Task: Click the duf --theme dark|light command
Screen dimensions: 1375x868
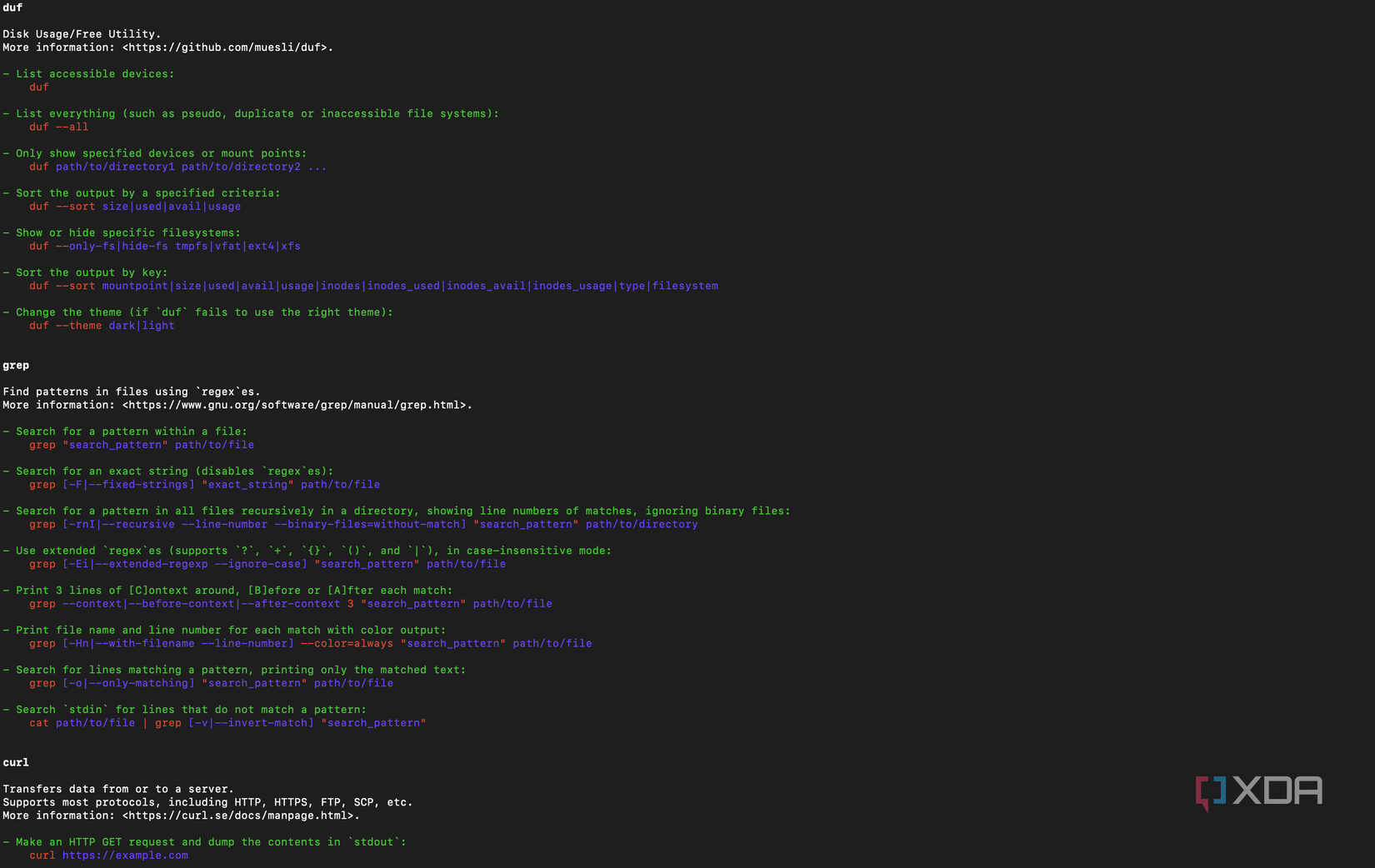Action: click(x=100, y=325)
